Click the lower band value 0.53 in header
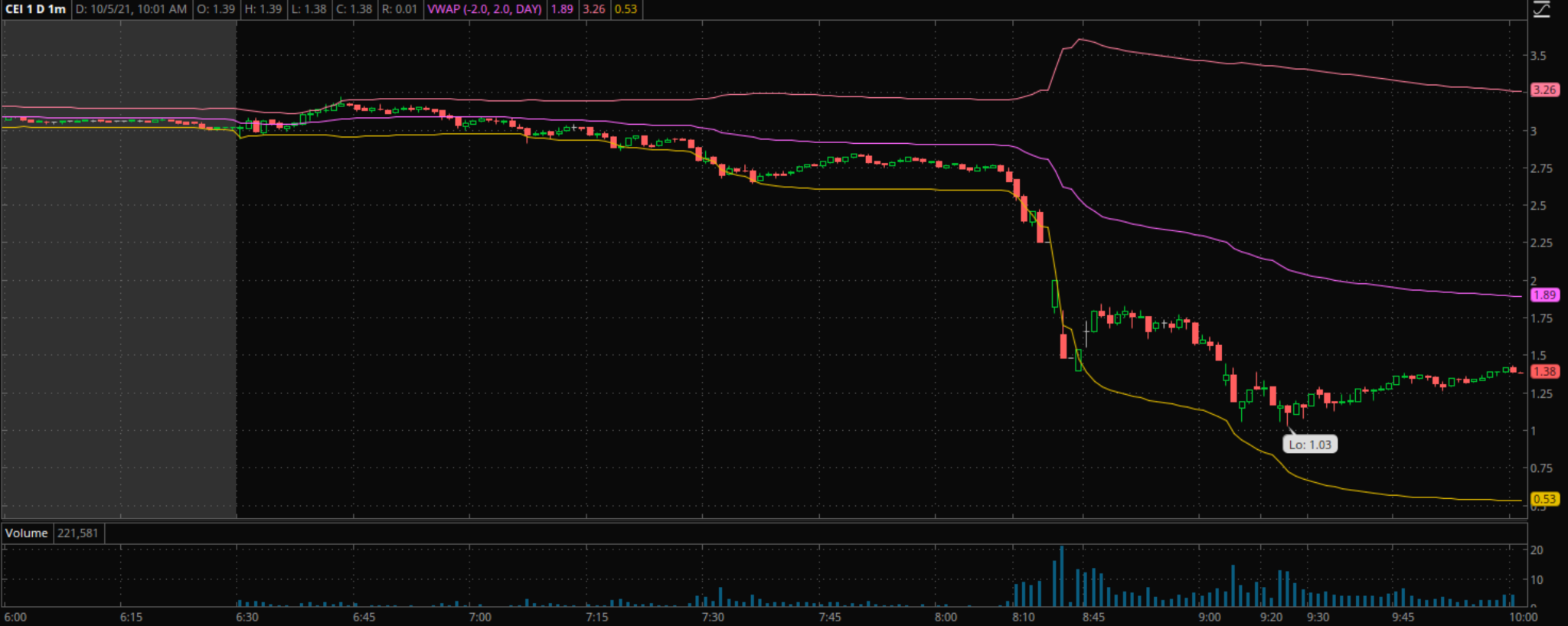 (626, 9)
